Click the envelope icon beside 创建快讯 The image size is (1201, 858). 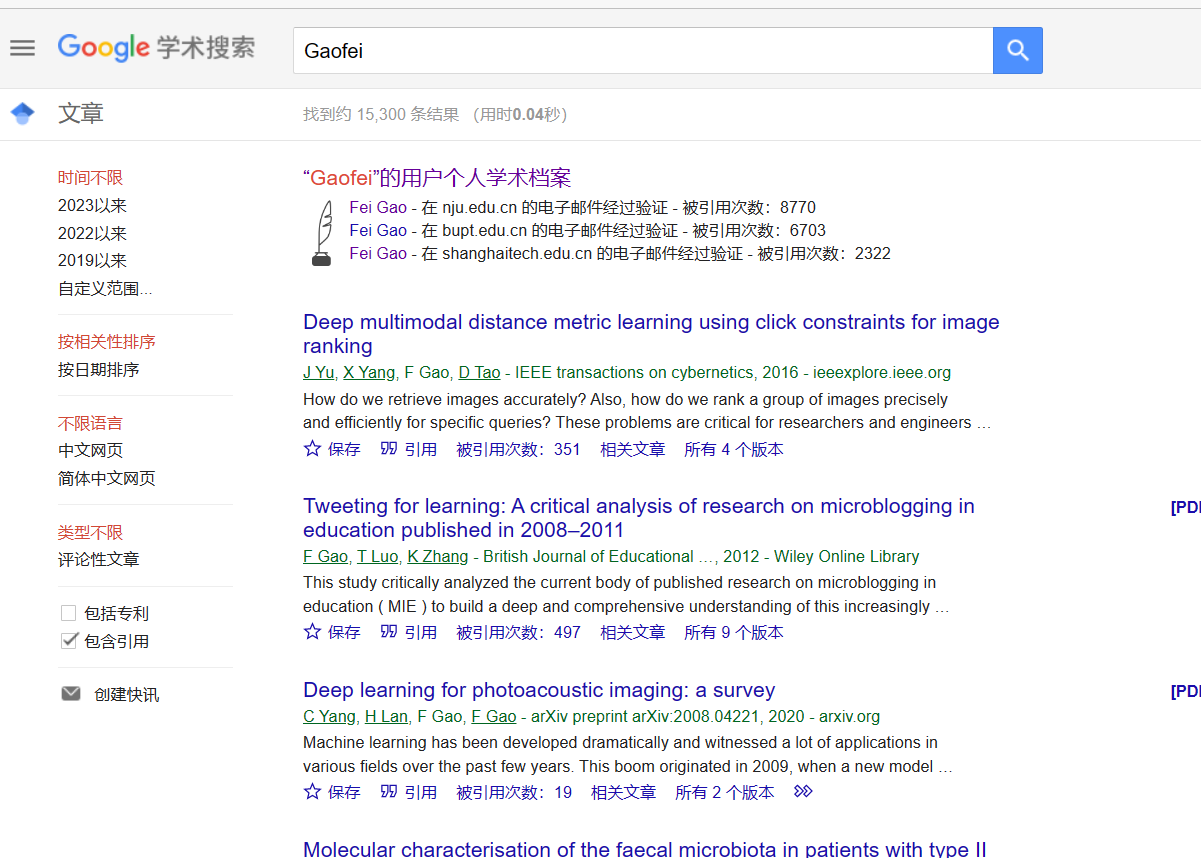(x=71, y=693)
